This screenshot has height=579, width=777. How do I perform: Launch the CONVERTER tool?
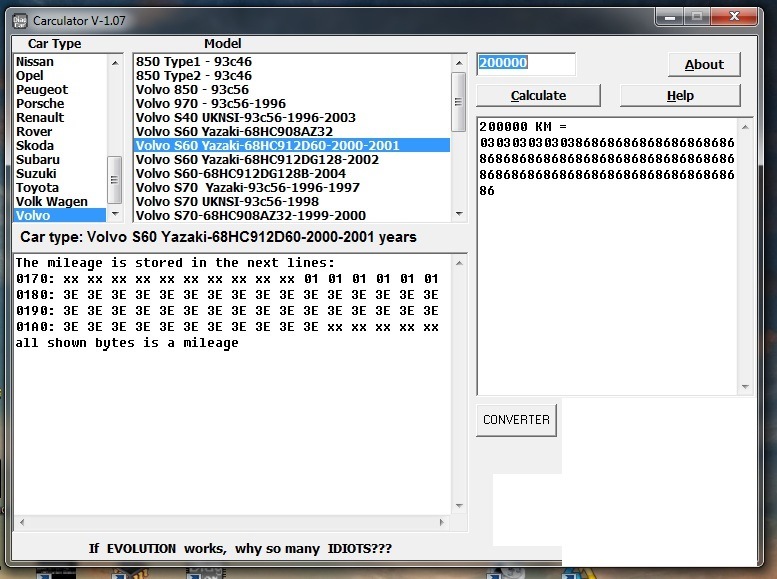click(x=516, y=420)
